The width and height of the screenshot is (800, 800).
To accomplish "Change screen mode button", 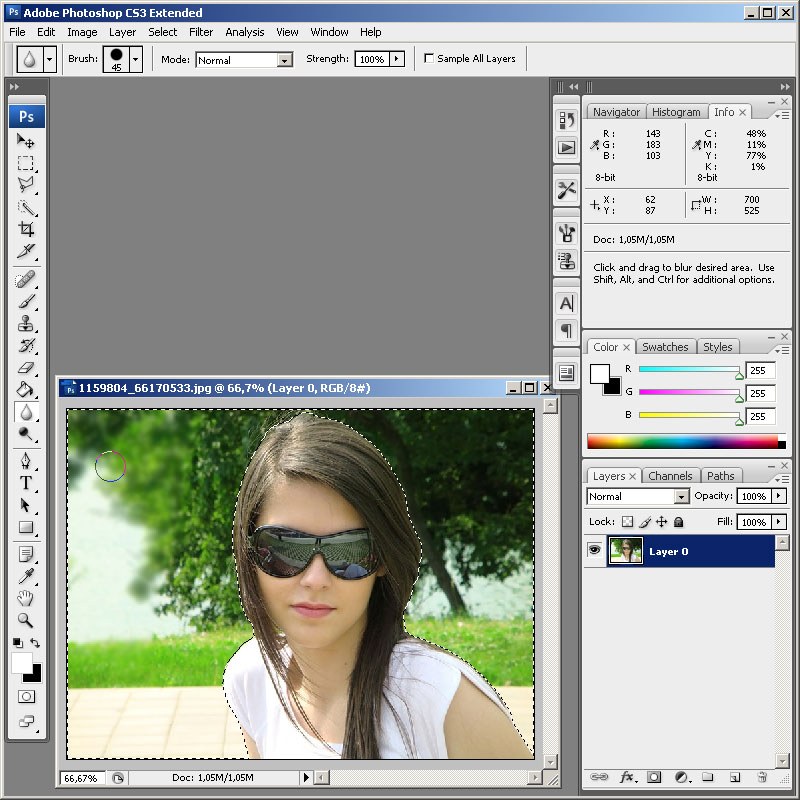I will [x=26, y=721].
